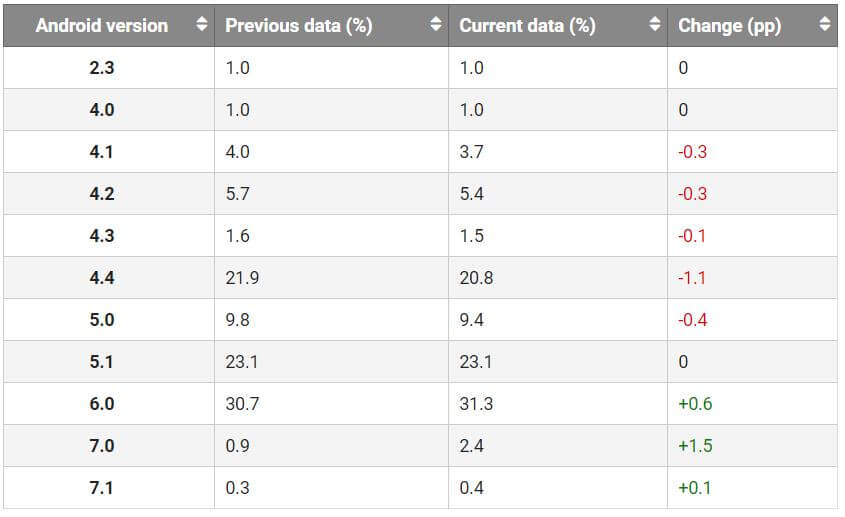The height and width of the screenshot is (517, 845).
Task: Click the sort arrows in Android version header
Action: tap(202, 26)
